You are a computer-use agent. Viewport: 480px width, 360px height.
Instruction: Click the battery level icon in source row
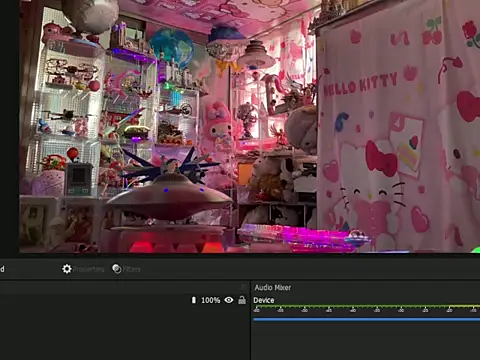(194, 300)
